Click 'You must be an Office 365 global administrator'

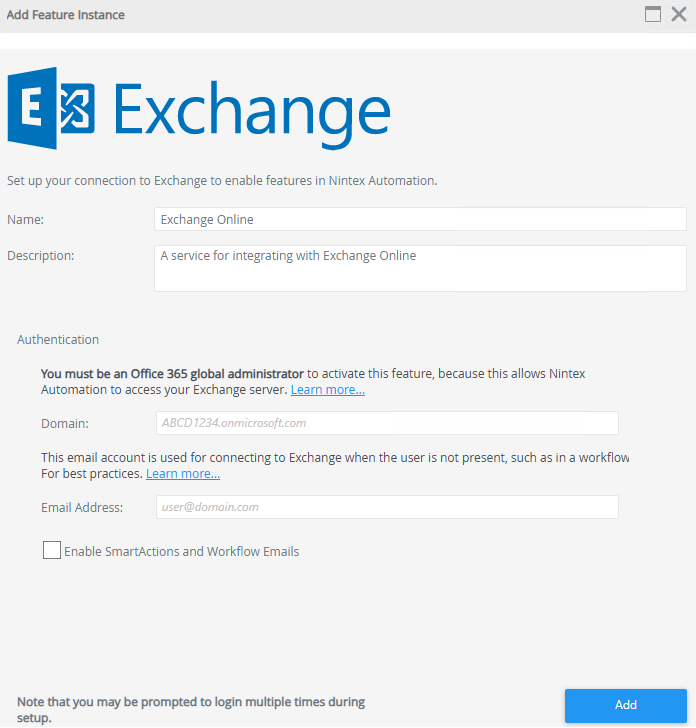[x=172, y=374]
